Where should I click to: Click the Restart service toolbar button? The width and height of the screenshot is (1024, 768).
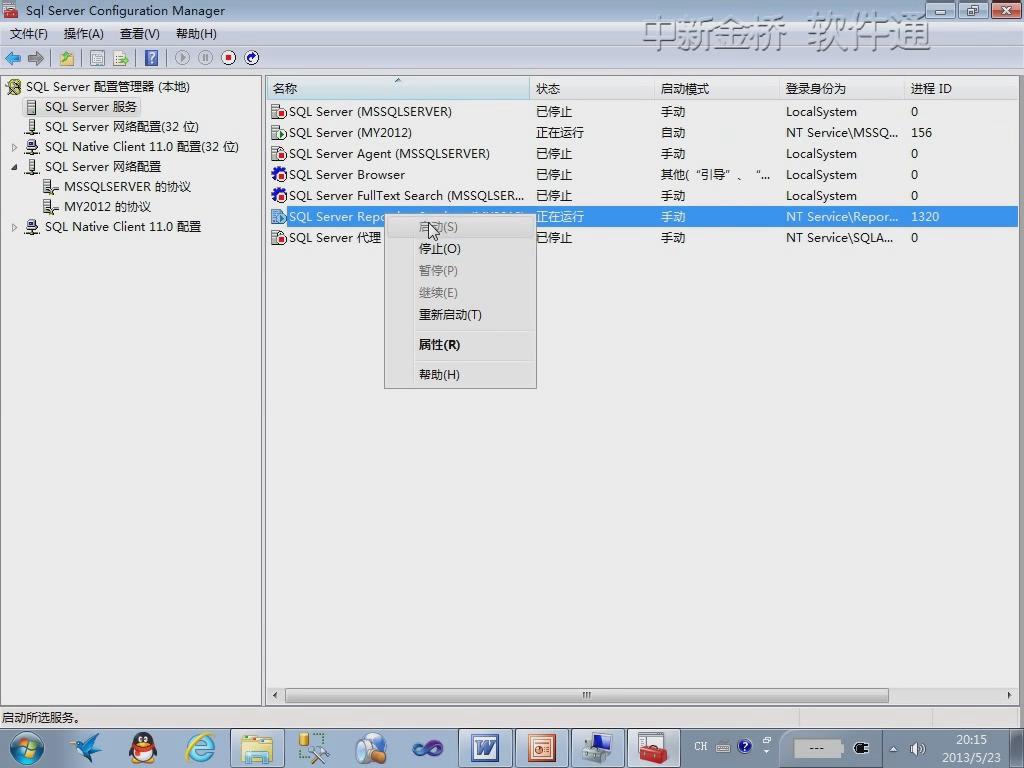click(x=251, y=58)
